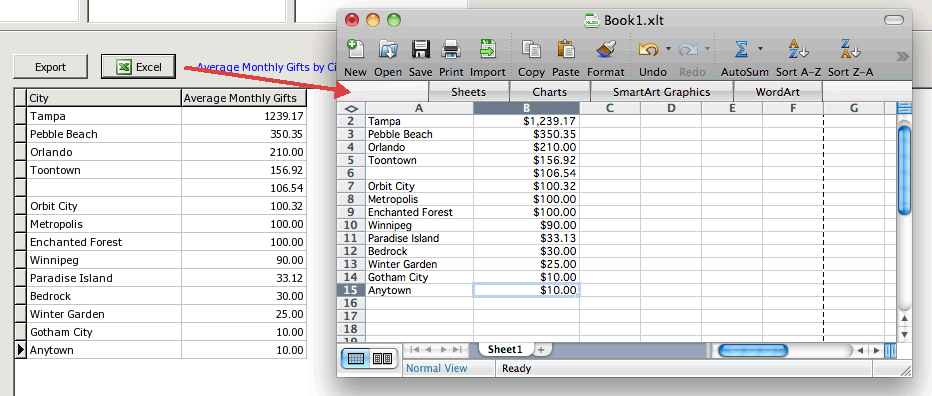
Task: Open the Sheets gallery tab
Action: (x=468, y=92)
